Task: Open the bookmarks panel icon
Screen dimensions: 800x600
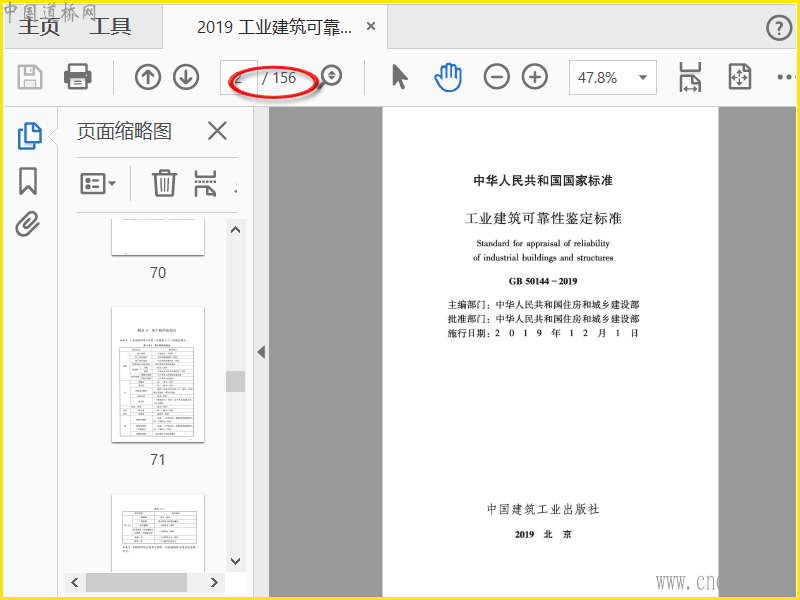Action: coord(28,181)
